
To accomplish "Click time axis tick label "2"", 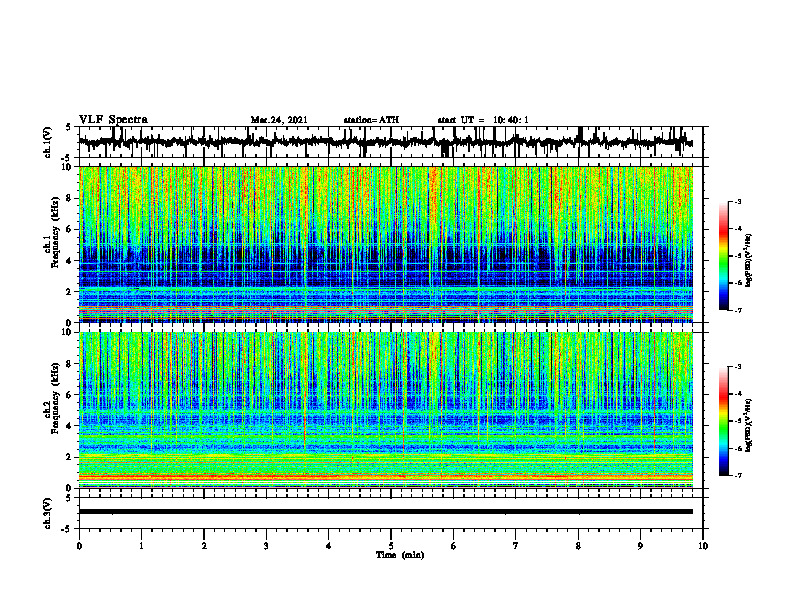I will (204, 546).
